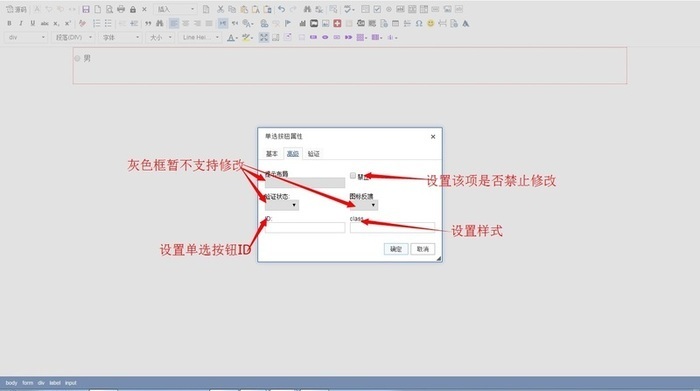Open the smiley emoticon picker

tap(430, 23)
